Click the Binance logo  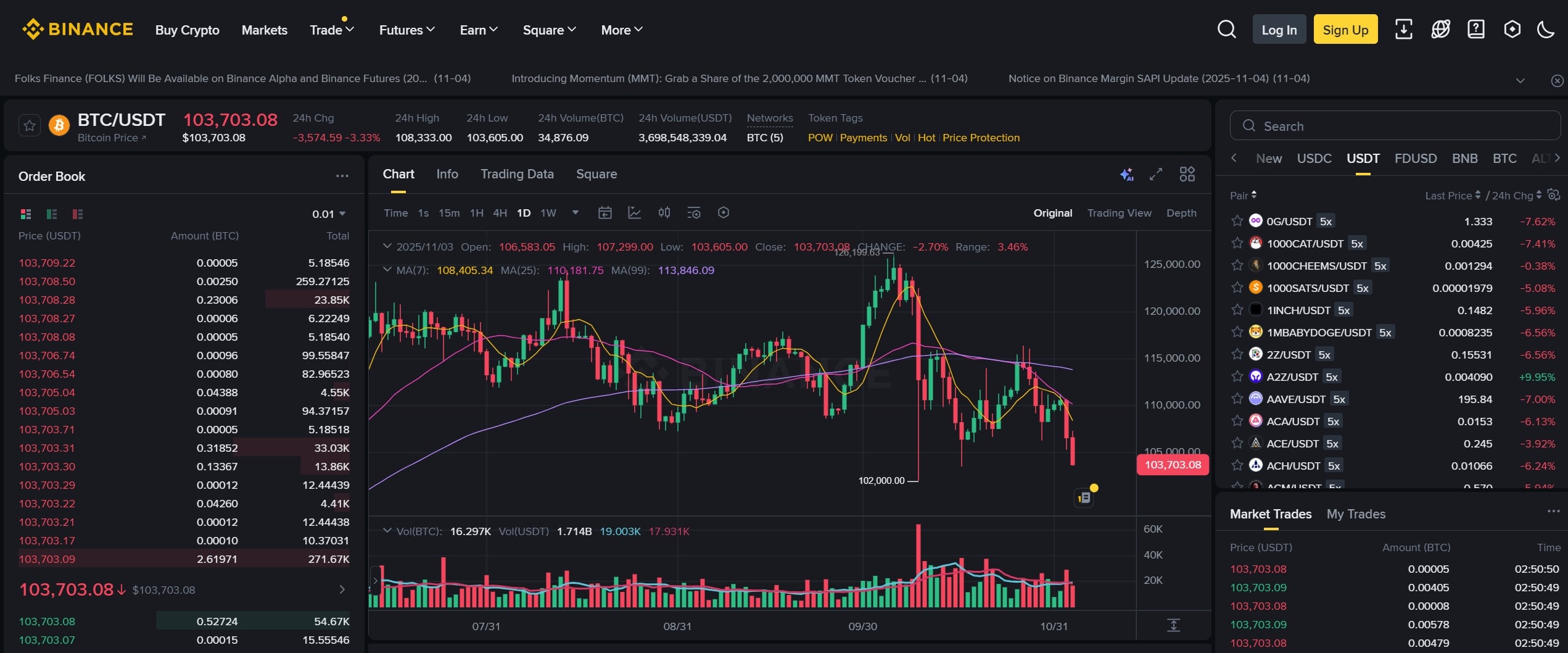tap(78, 28)
